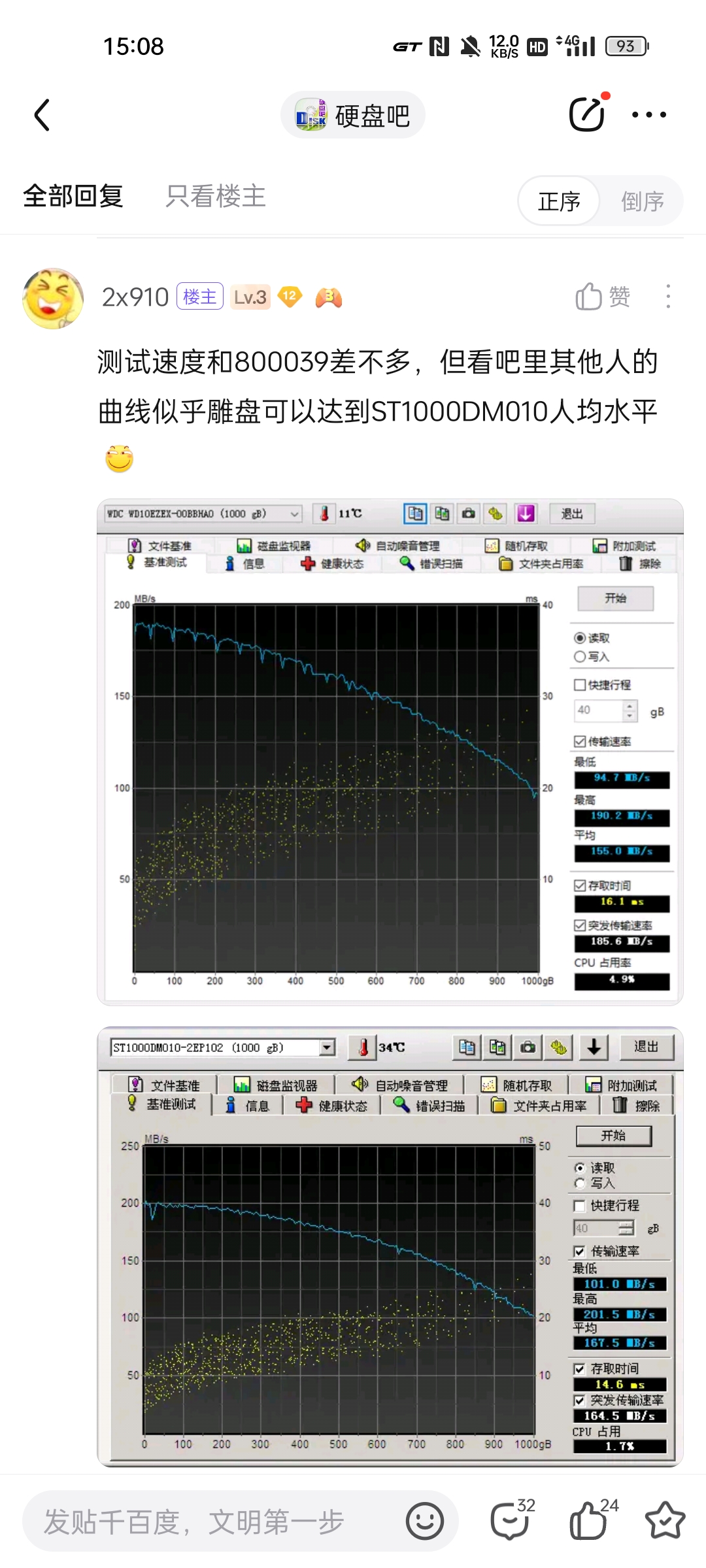Click the options icon left of WDC save arrow
The height and width of the screenshot is (1568, 706).
click(496, 514)
